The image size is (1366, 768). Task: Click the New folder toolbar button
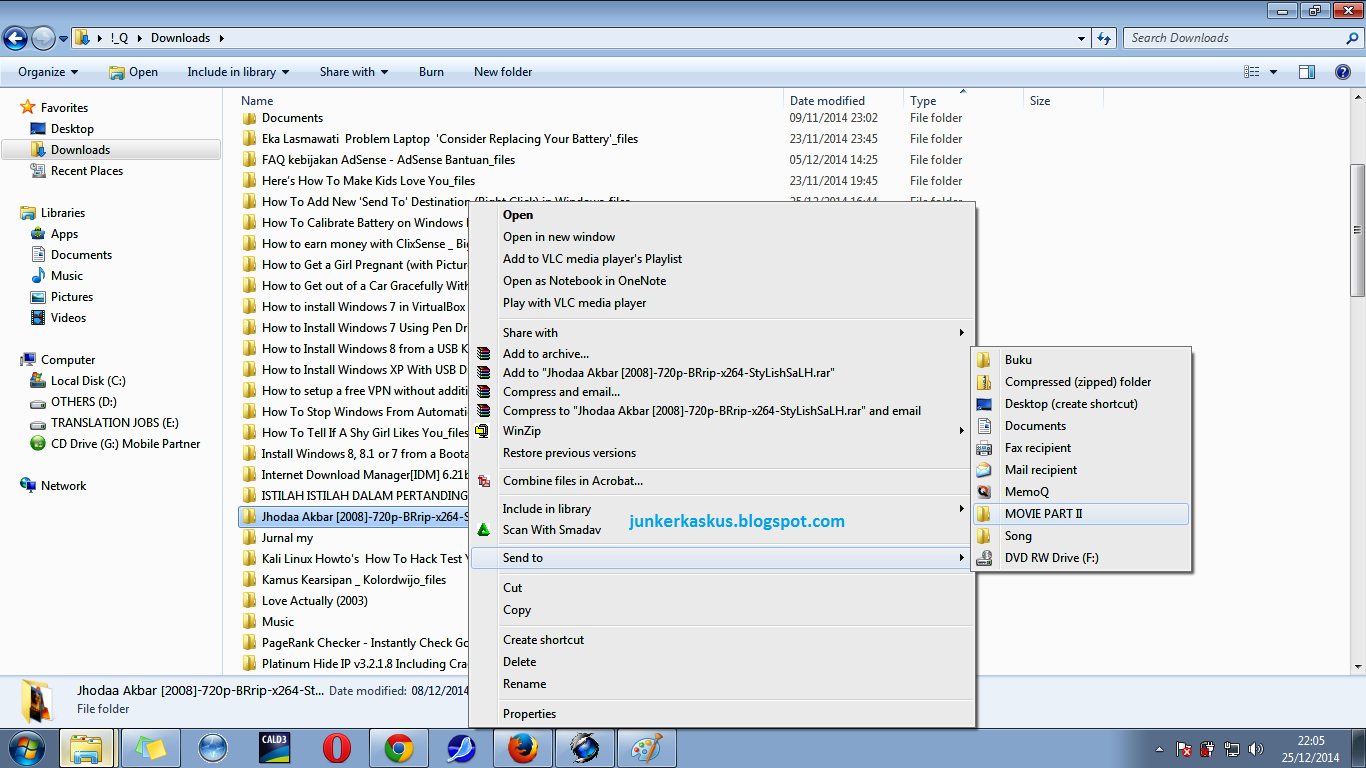point(503,72)
